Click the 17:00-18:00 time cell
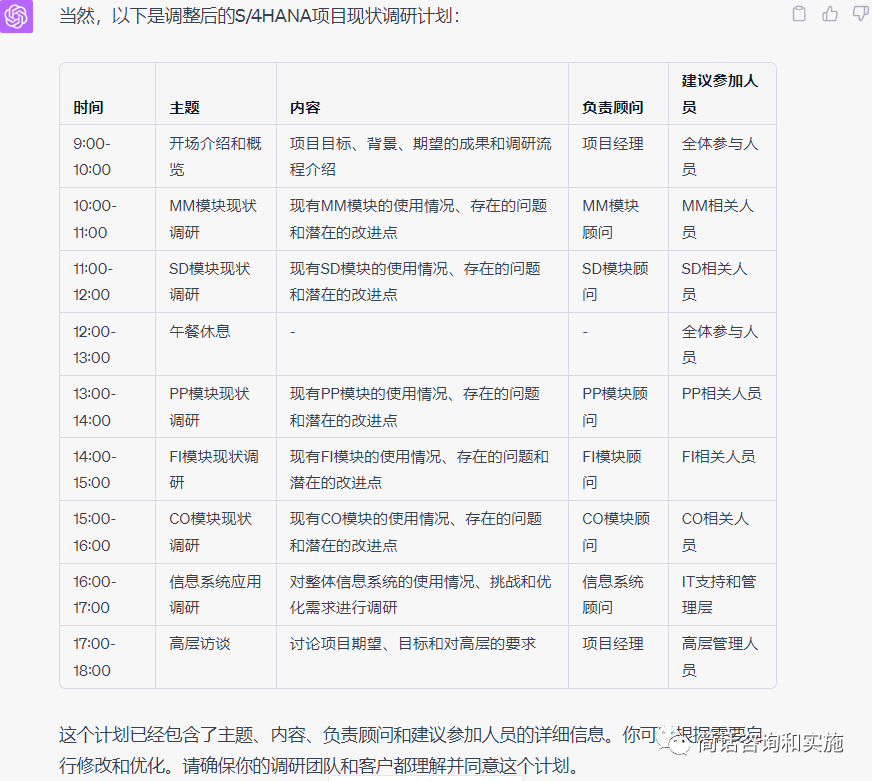 93,657
